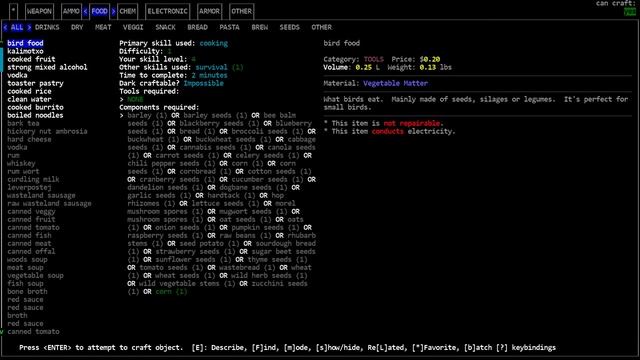Select the canned offal recipe
Image resolution: width=640 pixels, height=360 pixels.
pos(31,251)
